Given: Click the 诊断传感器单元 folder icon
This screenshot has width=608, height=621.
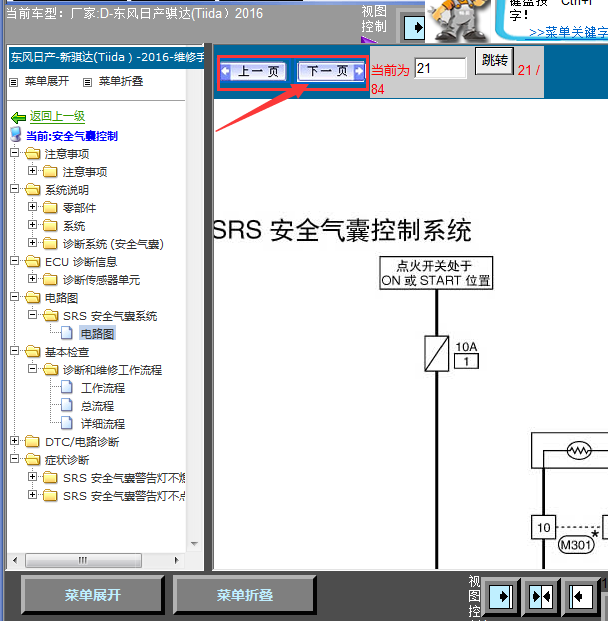Looking at the screenshot, I should [x=50, y=280].
